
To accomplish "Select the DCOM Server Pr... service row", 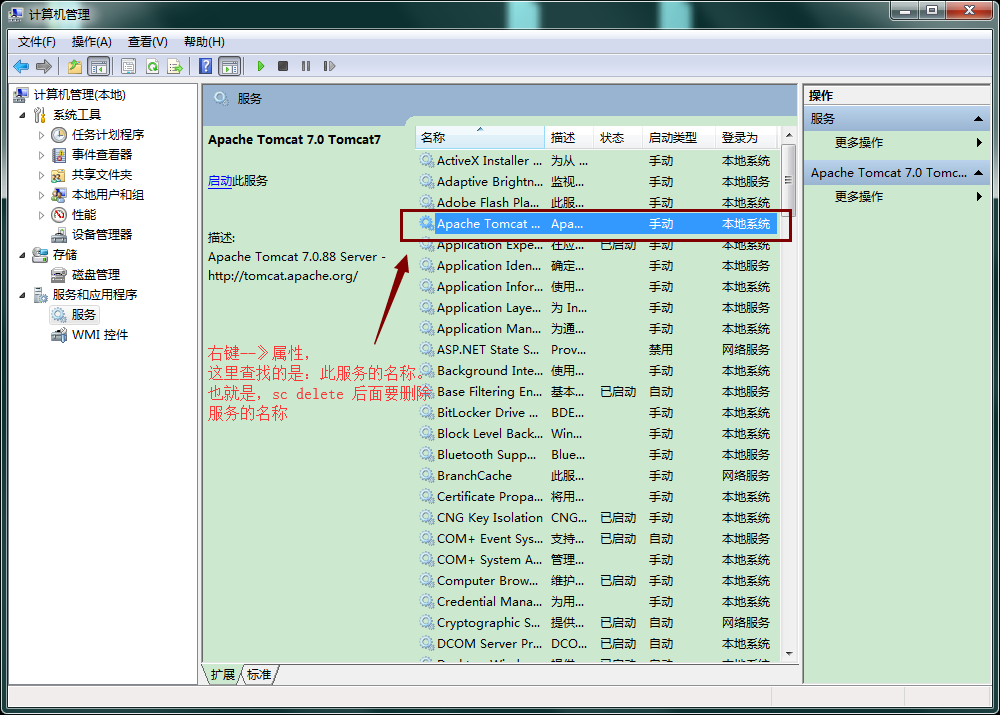I will click(597, 644).
